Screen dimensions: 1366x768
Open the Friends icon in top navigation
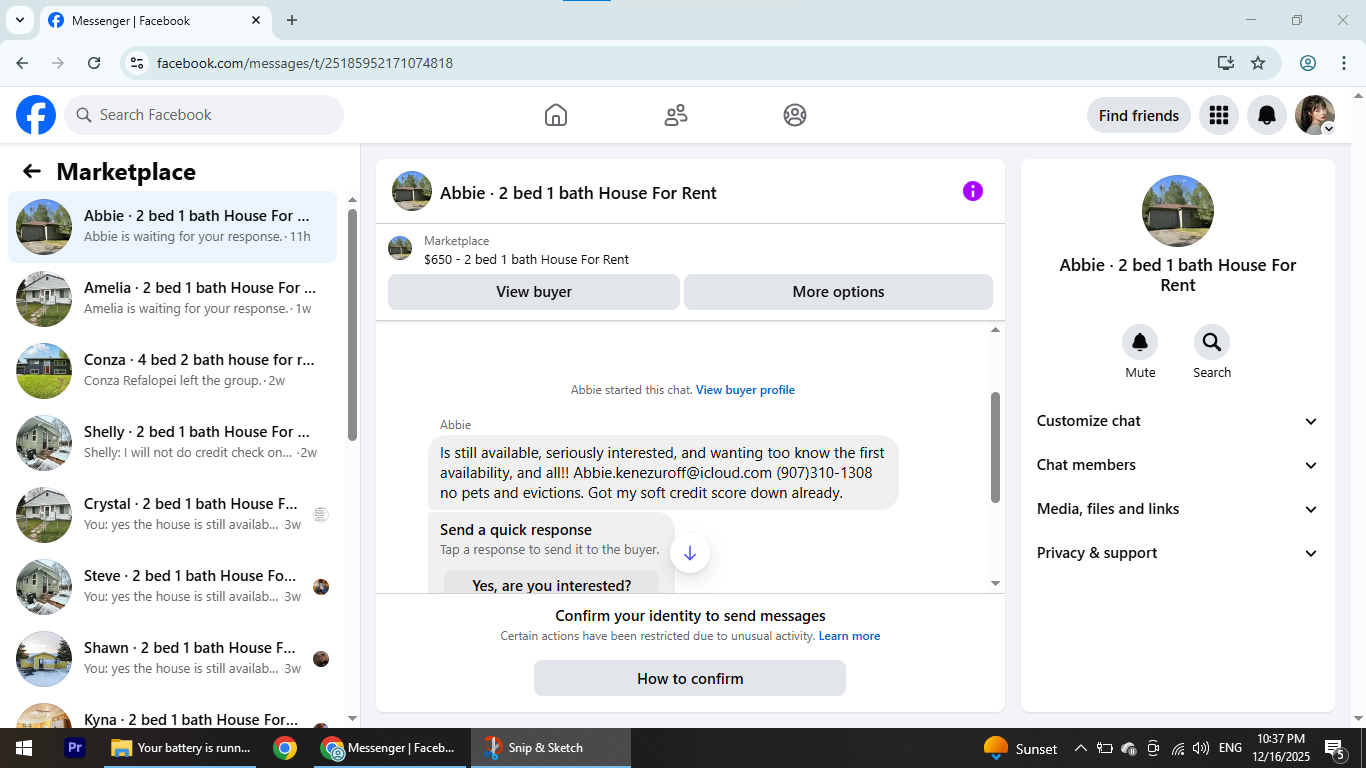pos(676,115)
